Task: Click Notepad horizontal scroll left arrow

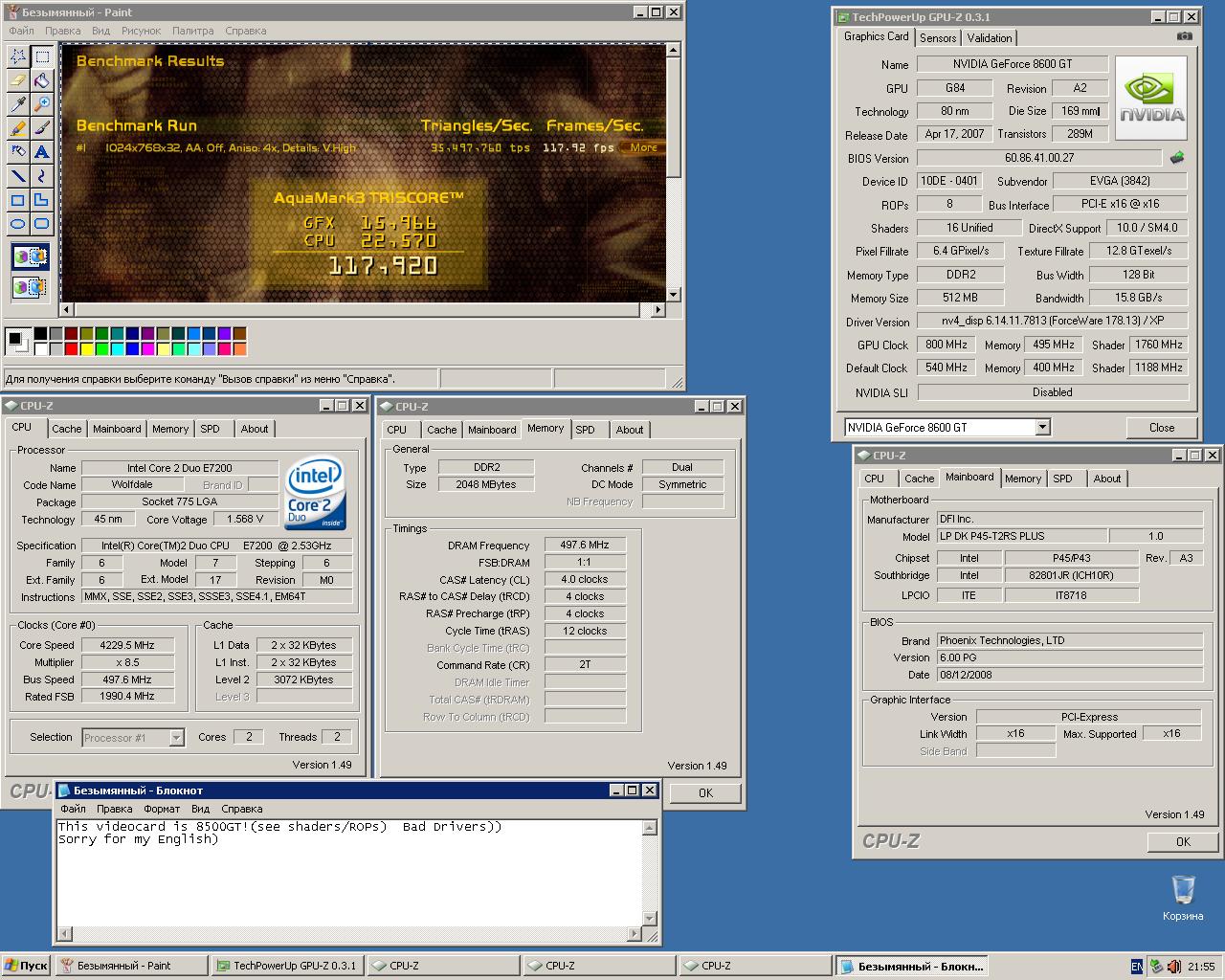Action: [x=65, y=934]
